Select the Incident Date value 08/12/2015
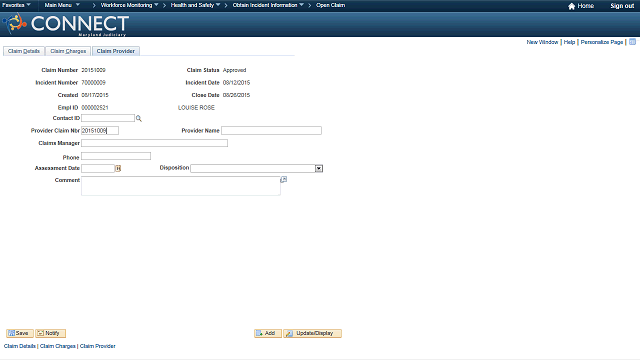This screenshot has height=360, width=640. (x=236, y=83)
